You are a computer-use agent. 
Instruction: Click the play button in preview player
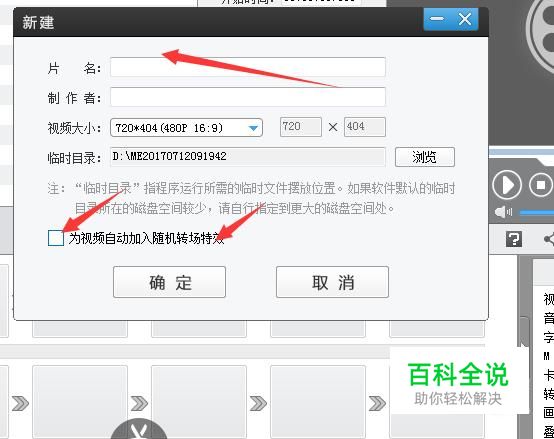point(507,185)
